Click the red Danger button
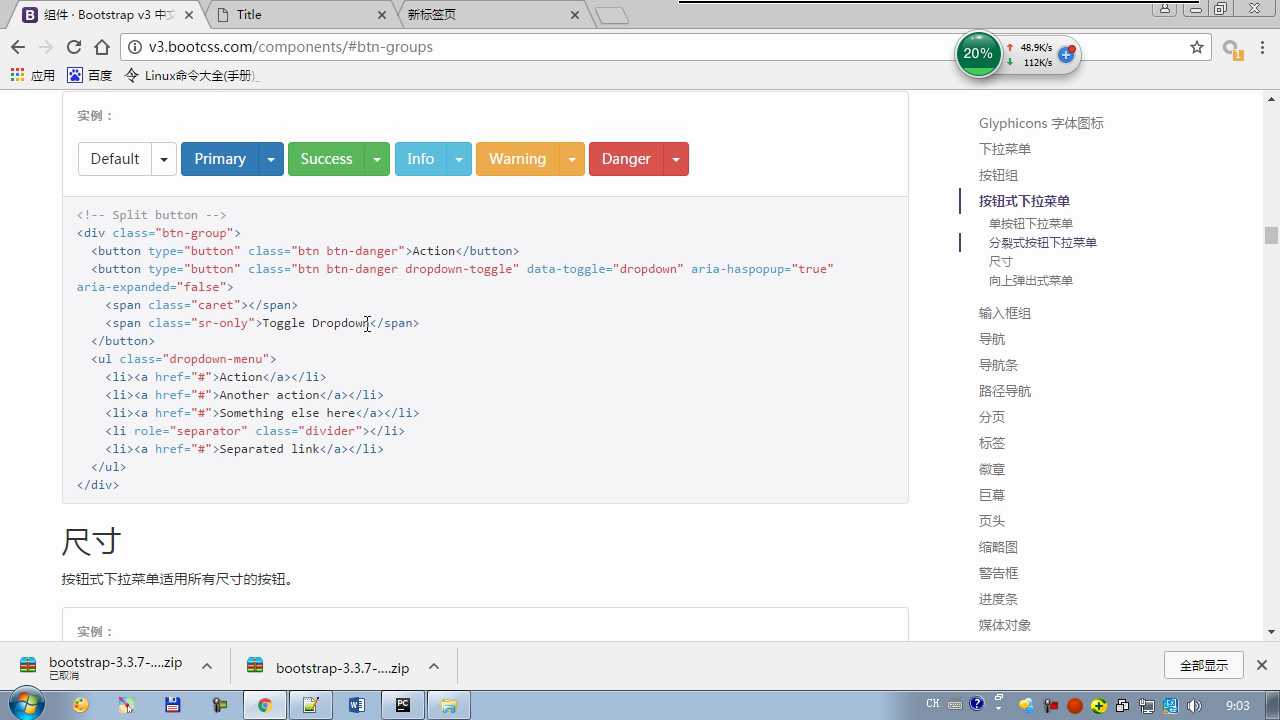Screen dimensions: 1280x720 pyautogui.click(x=626, y=159)
